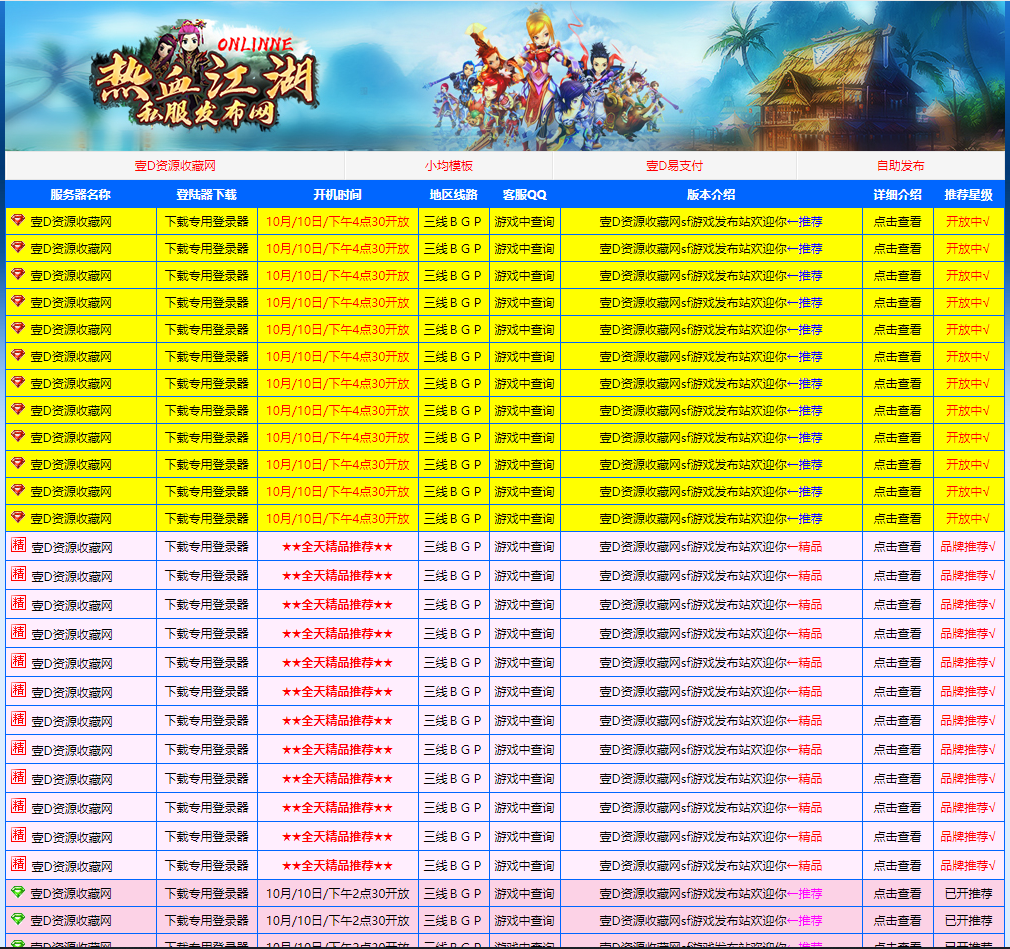
Task: Click 10月/10日/下午2点30开放 in first green-gem row
Action: point(338,894)
